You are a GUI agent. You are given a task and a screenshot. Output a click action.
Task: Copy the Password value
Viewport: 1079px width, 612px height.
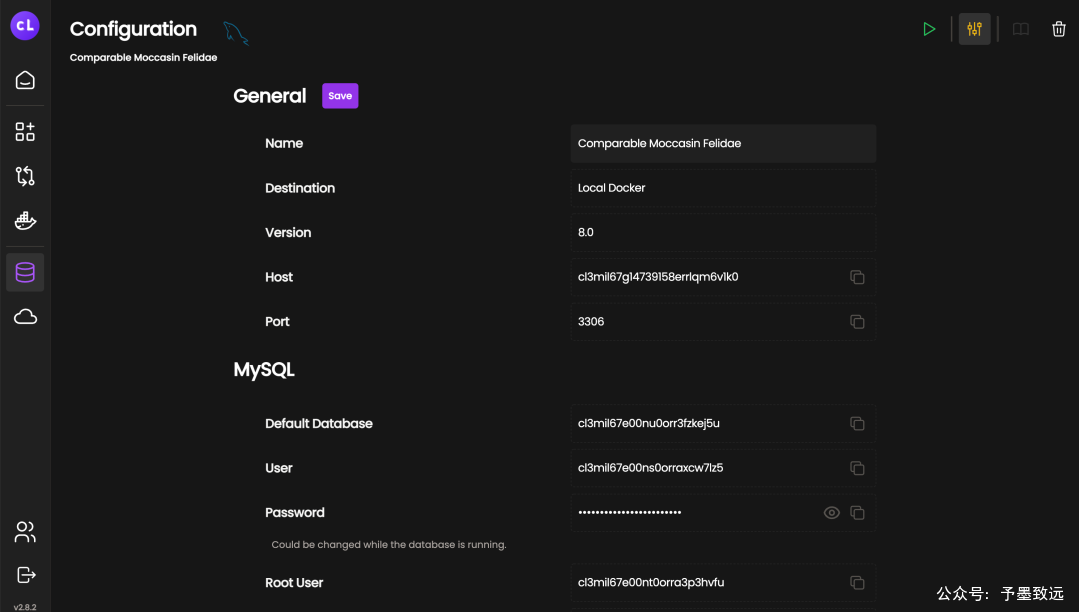point(857,513)
